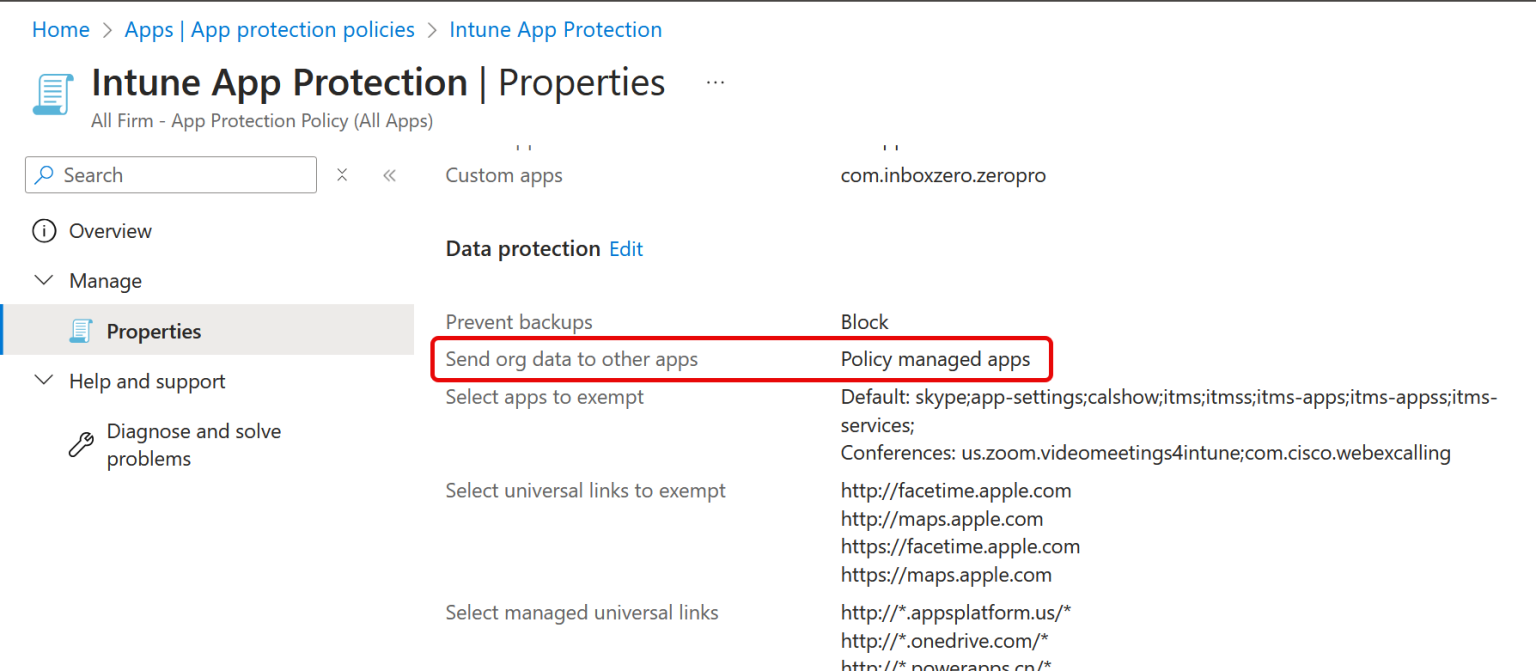Open the App protection policies breadcrumb link

pos(268,29)
